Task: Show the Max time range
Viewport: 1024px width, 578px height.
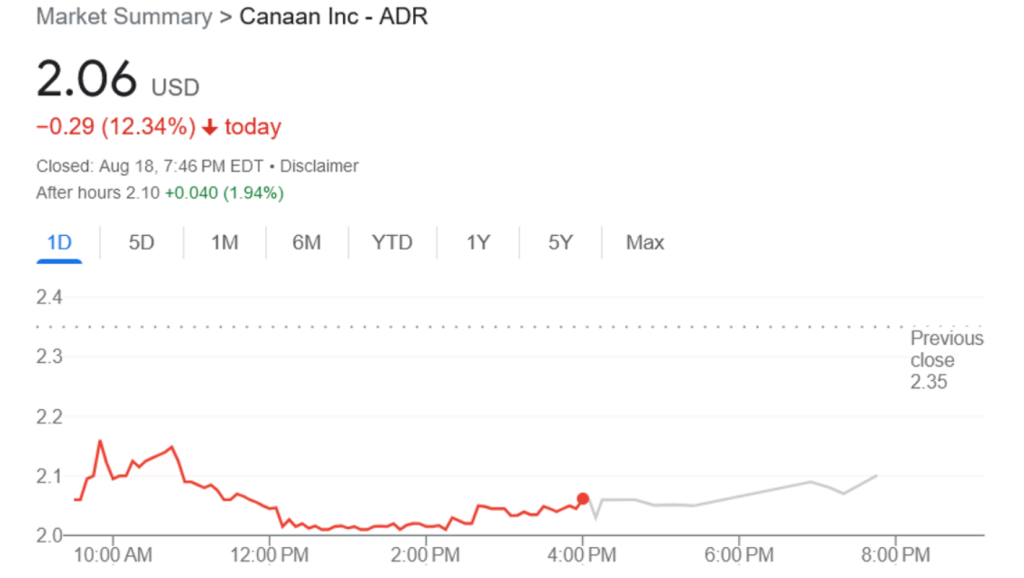Action: (x=645, y=243)
